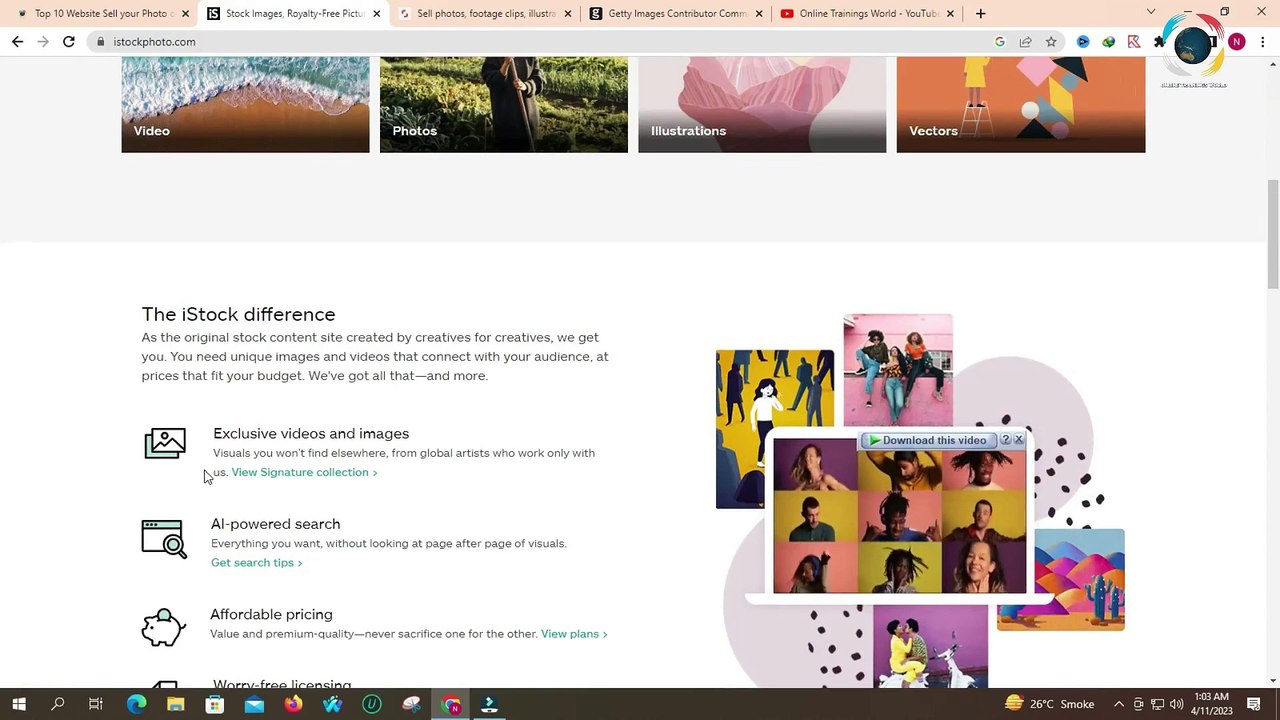The height and width of the screenshot is (720, 1280).
Task: Open the blue arrow browser extension
Action: click(x=1083, y=42)
